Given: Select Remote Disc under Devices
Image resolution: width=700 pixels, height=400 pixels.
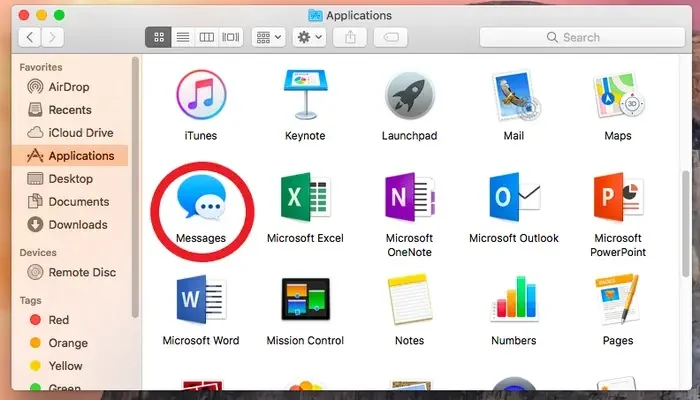Looking at the screenshot, I should 70,272.
